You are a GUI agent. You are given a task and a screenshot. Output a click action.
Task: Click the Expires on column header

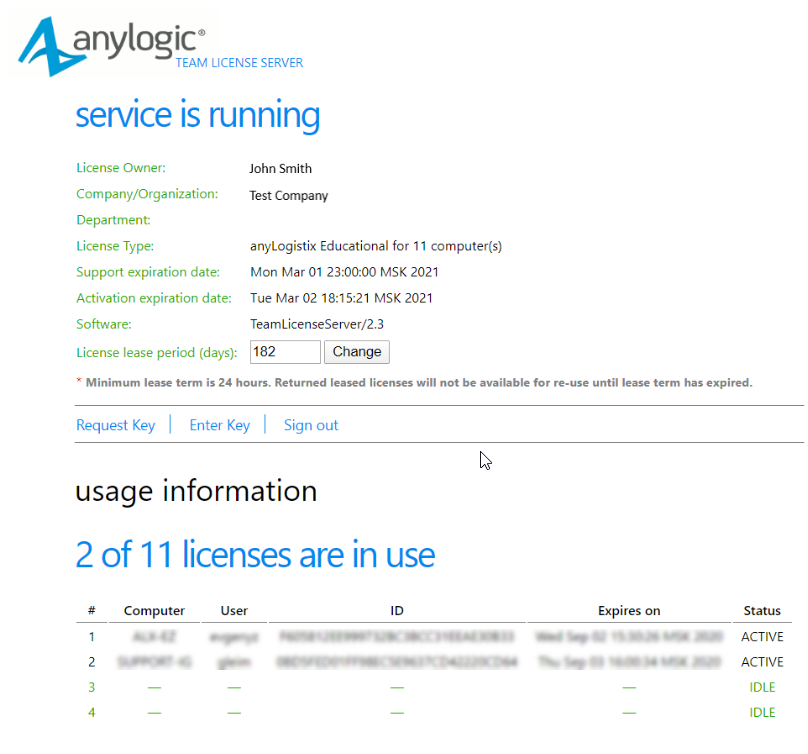(629, 611)
